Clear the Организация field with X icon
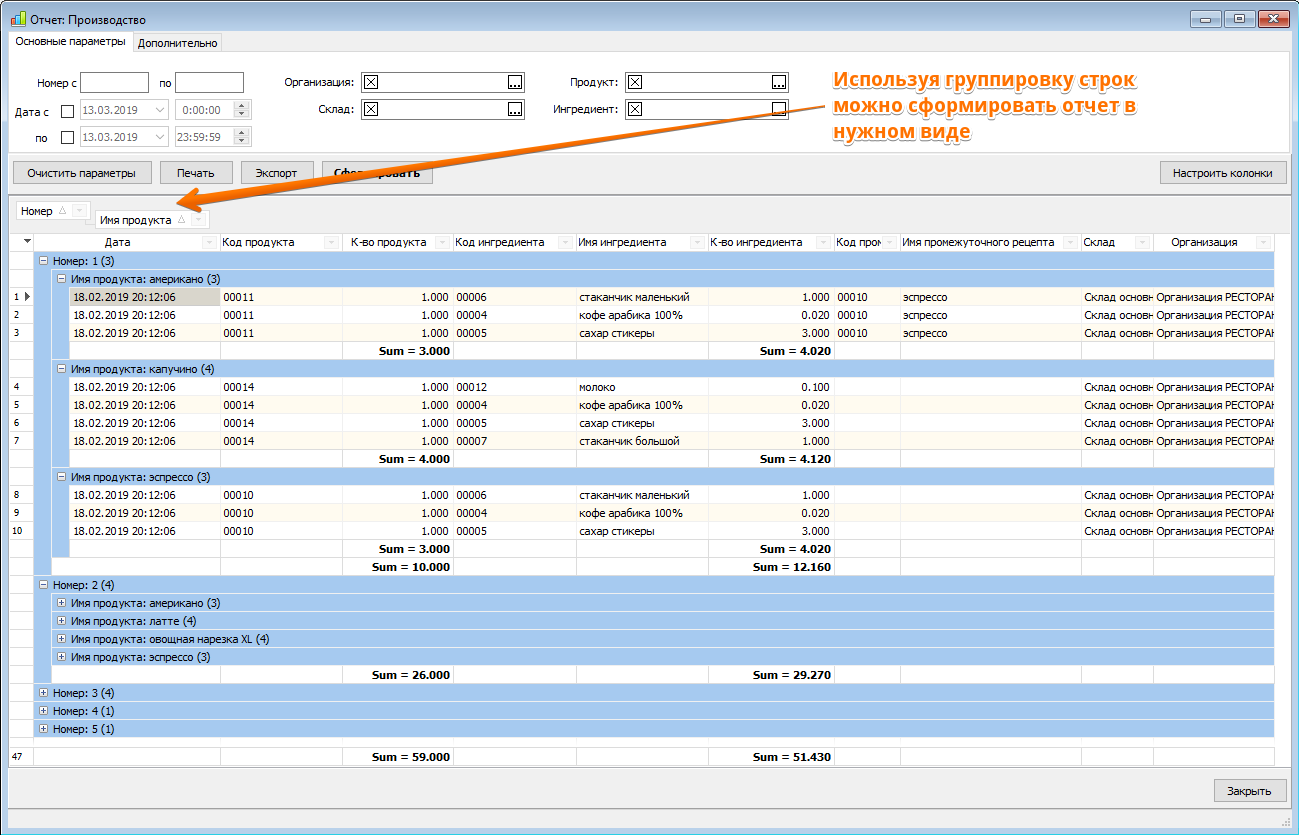 tap(370, 83)
